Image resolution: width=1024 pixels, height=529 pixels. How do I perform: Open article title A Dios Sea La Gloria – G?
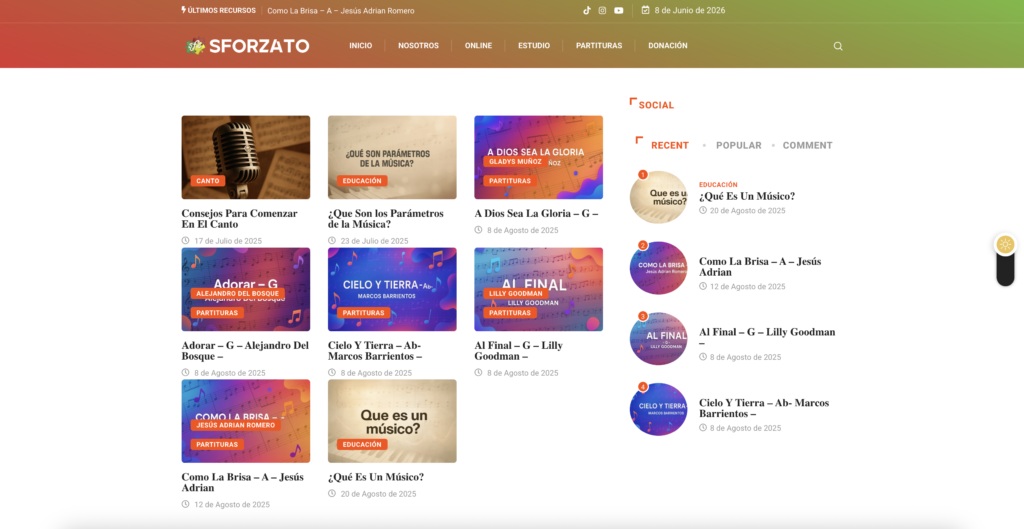[536, 214]
